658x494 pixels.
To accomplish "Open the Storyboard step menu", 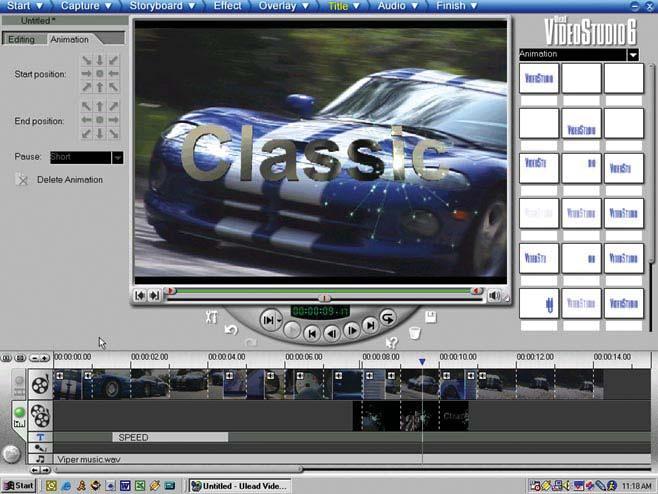I will [x=162, y=6].
